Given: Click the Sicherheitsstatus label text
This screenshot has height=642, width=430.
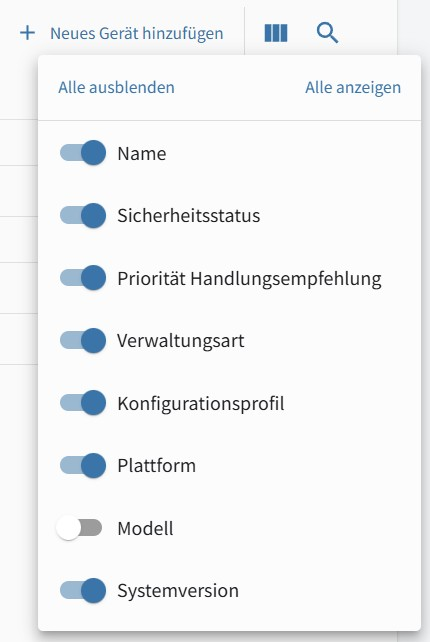Looking at the screenshot, I should [x=188, y=215].
